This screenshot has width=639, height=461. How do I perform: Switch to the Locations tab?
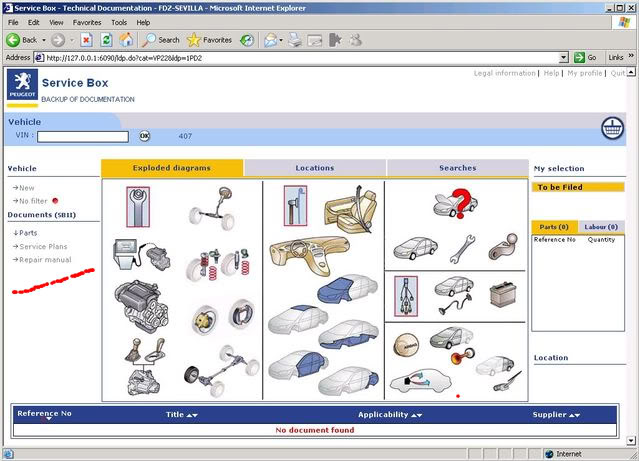pyautogui.click(x=315, y=168)
